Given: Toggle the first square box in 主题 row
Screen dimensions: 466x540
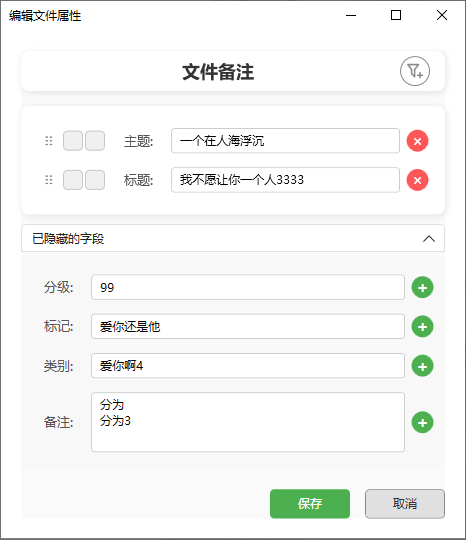Looking at the screenshot, I should pos(73,141).
